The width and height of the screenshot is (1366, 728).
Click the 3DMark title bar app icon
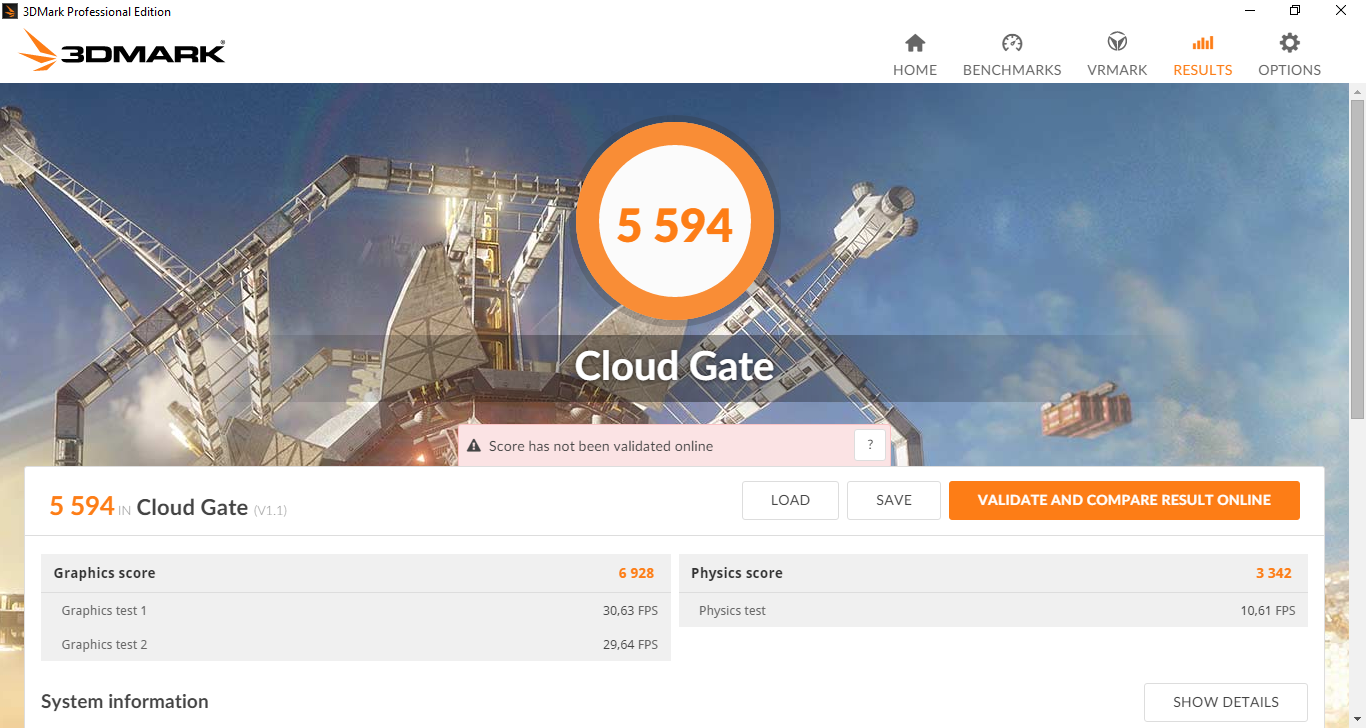click(11, 11)
